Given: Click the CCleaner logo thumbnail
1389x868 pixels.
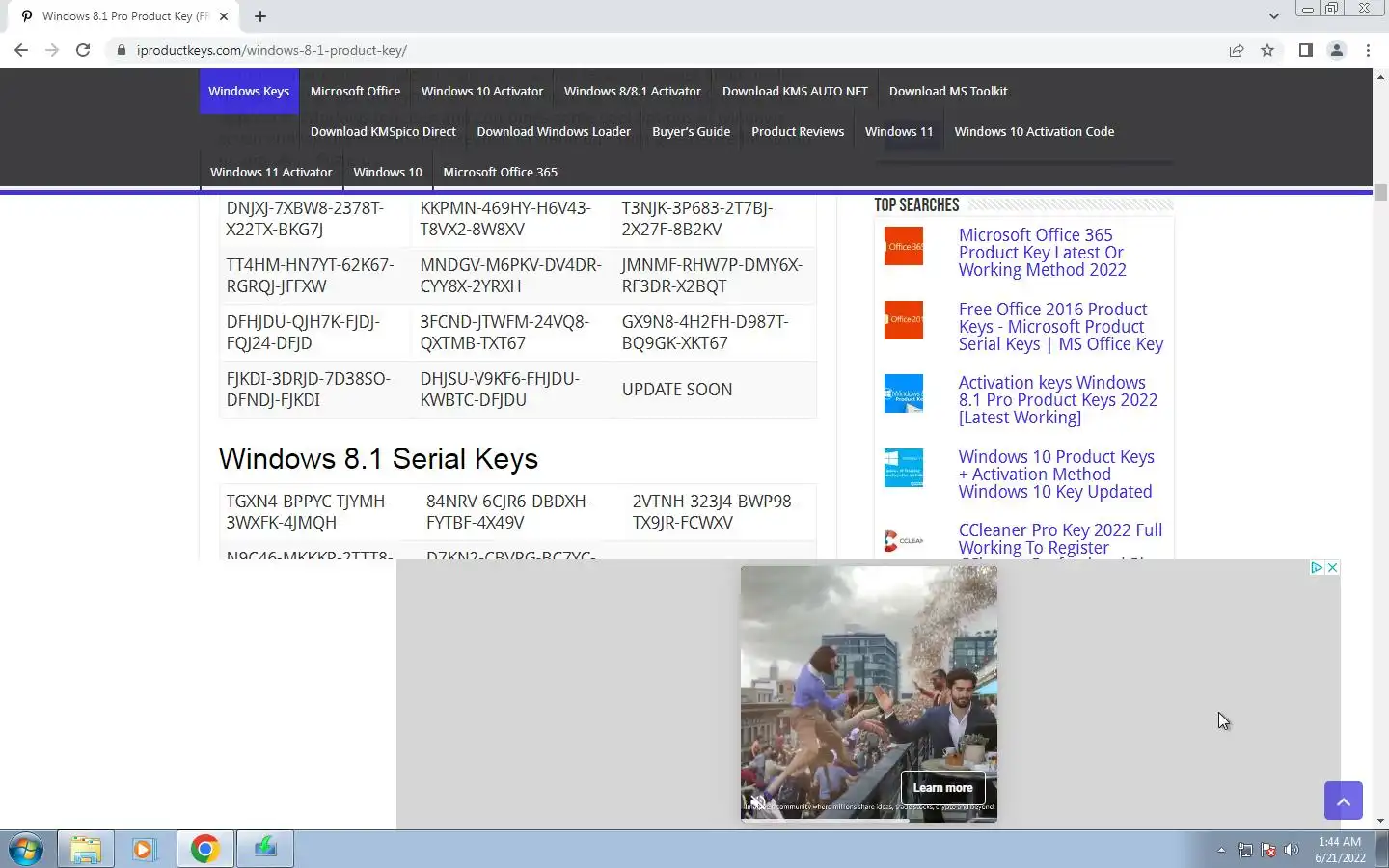Looking at the screenshot, I should pyautogui.click(x=904, y=541).
